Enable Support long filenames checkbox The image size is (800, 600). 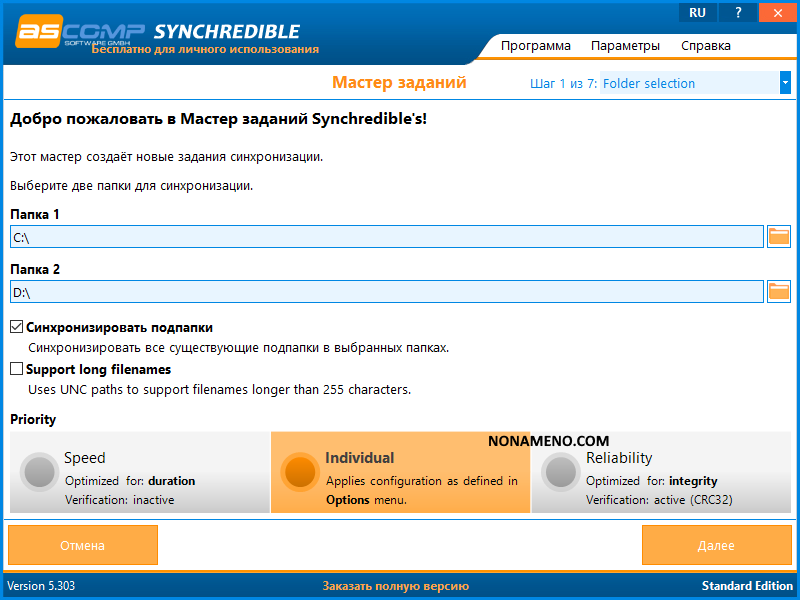pos(17,369)
